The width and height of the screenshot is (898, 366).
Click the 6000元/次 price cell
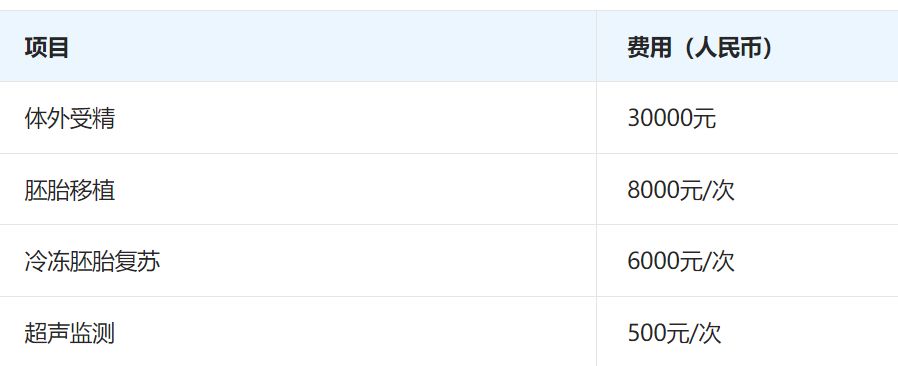click(747, 261)
